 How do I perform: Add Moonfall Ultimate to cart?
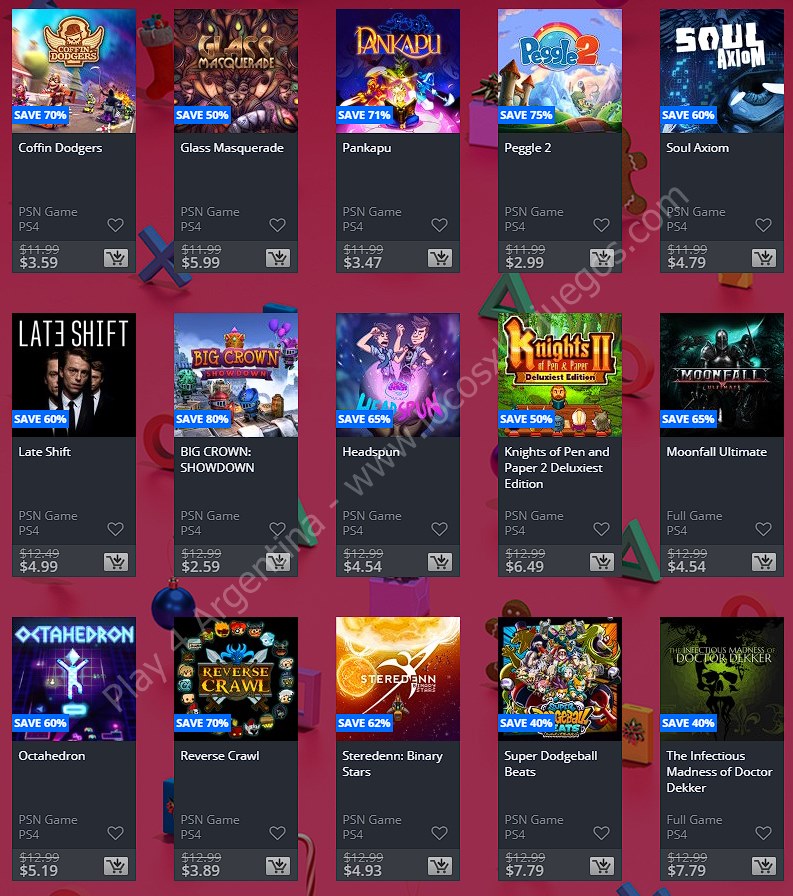pyautogui.click(x=764, y=562)
